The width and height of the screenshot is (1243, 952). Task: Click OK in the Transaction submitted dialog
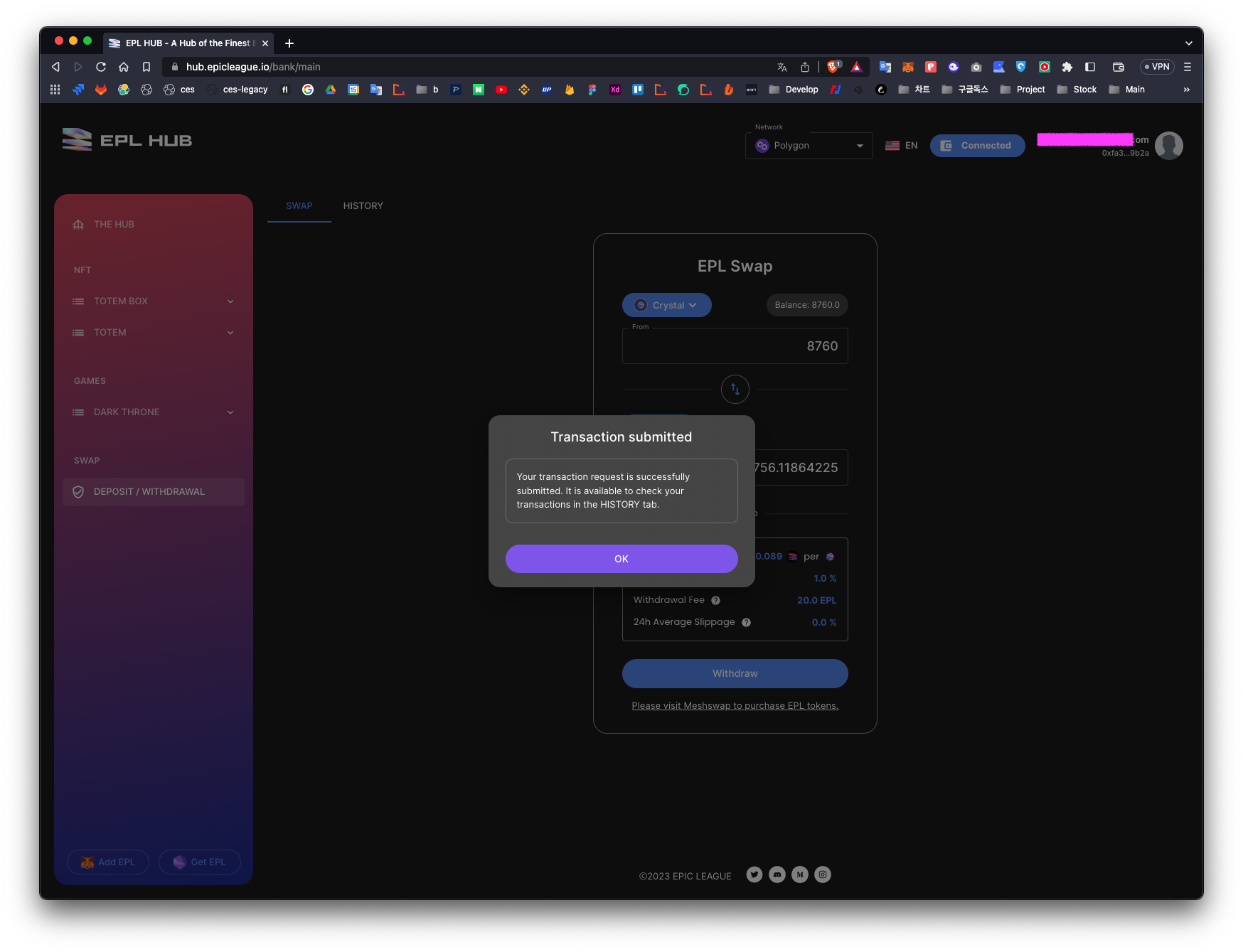[621, 559]
